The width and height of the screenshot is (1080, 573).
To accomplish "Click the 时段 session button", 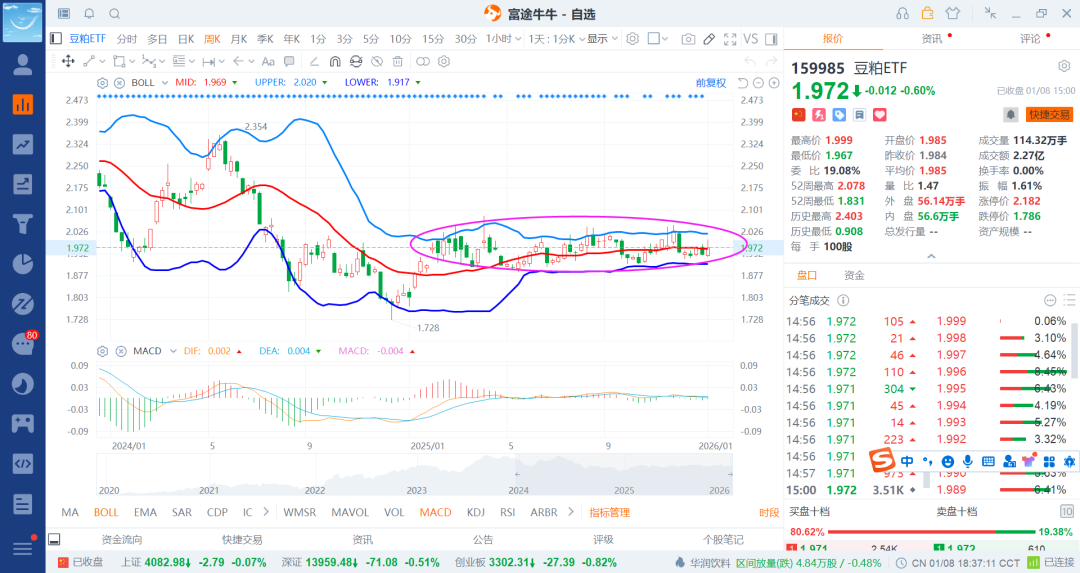I will point(769,512).
